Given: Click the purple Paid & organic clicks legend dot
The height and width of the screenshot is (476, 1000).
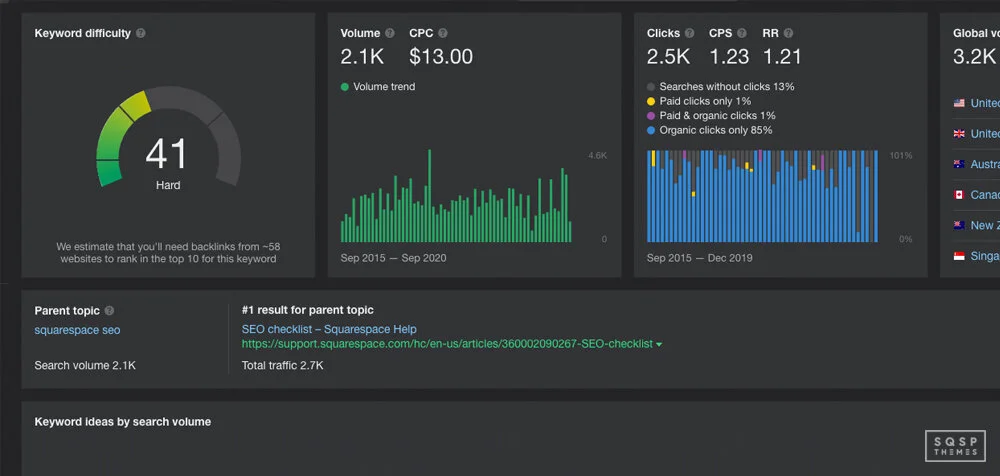Looking at the screenshot, I should pos(651,116).
